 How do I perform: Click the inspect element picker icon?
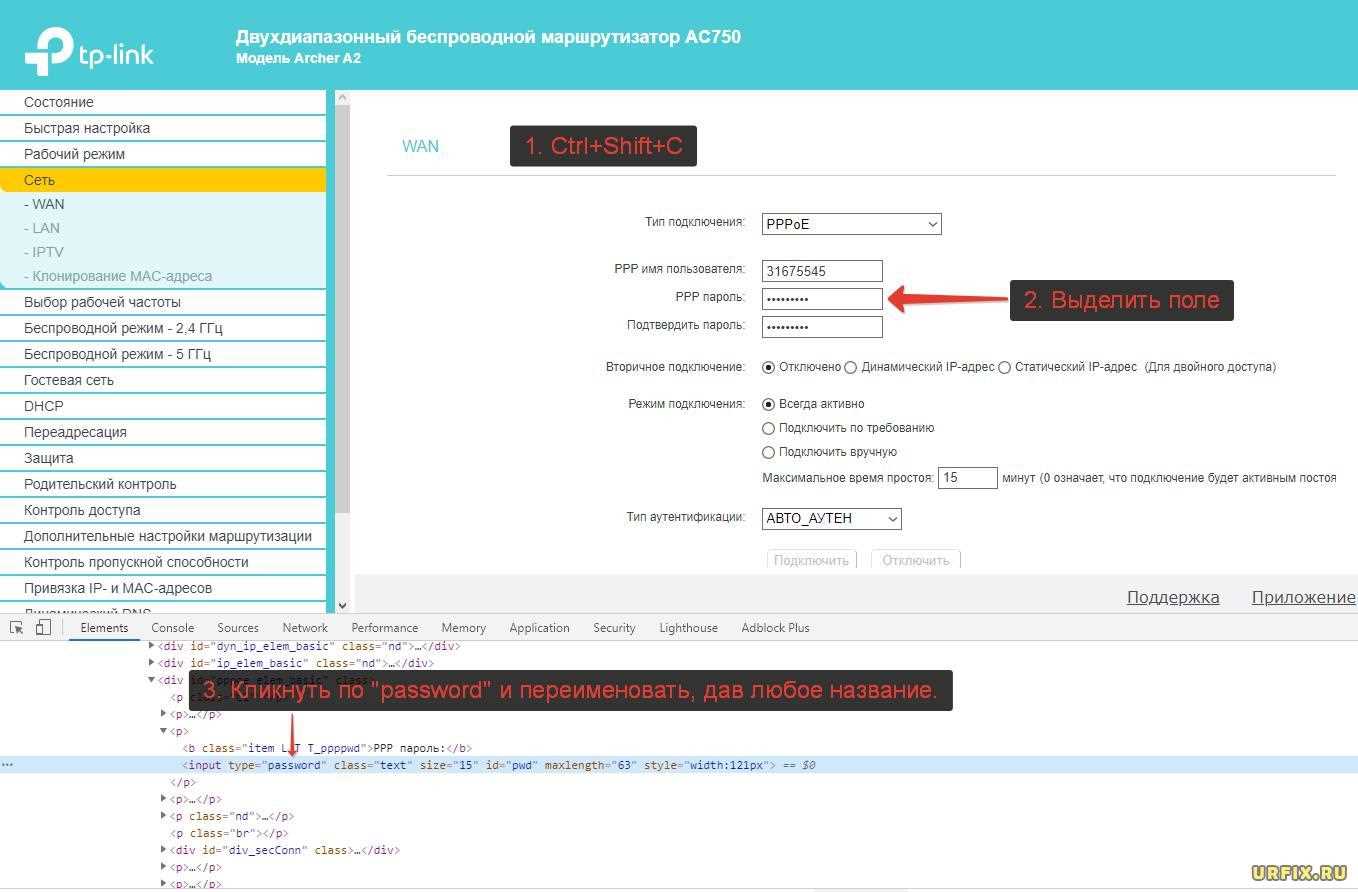coord(17,628)
